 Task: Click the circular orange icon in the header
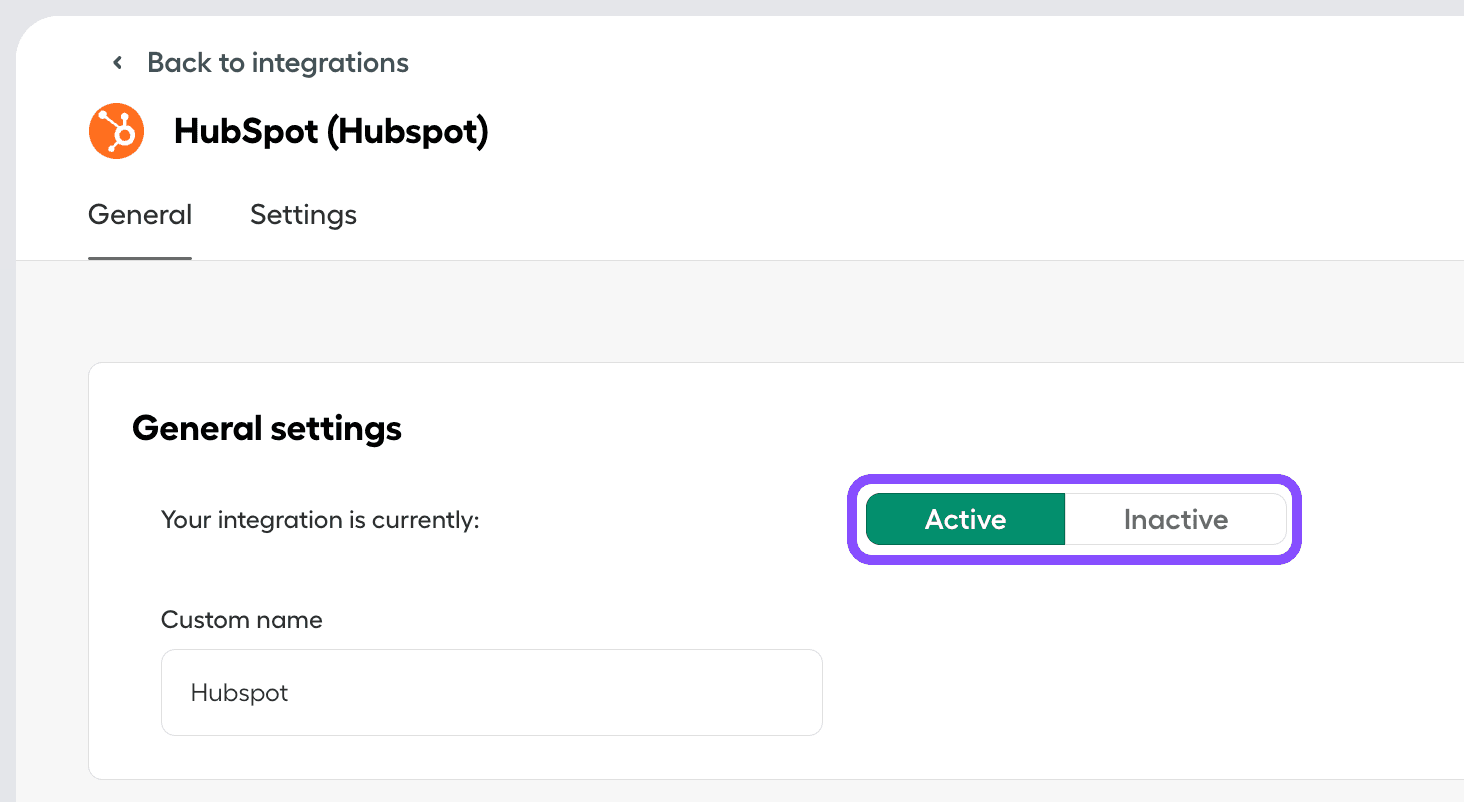click(x=116, y=131)
